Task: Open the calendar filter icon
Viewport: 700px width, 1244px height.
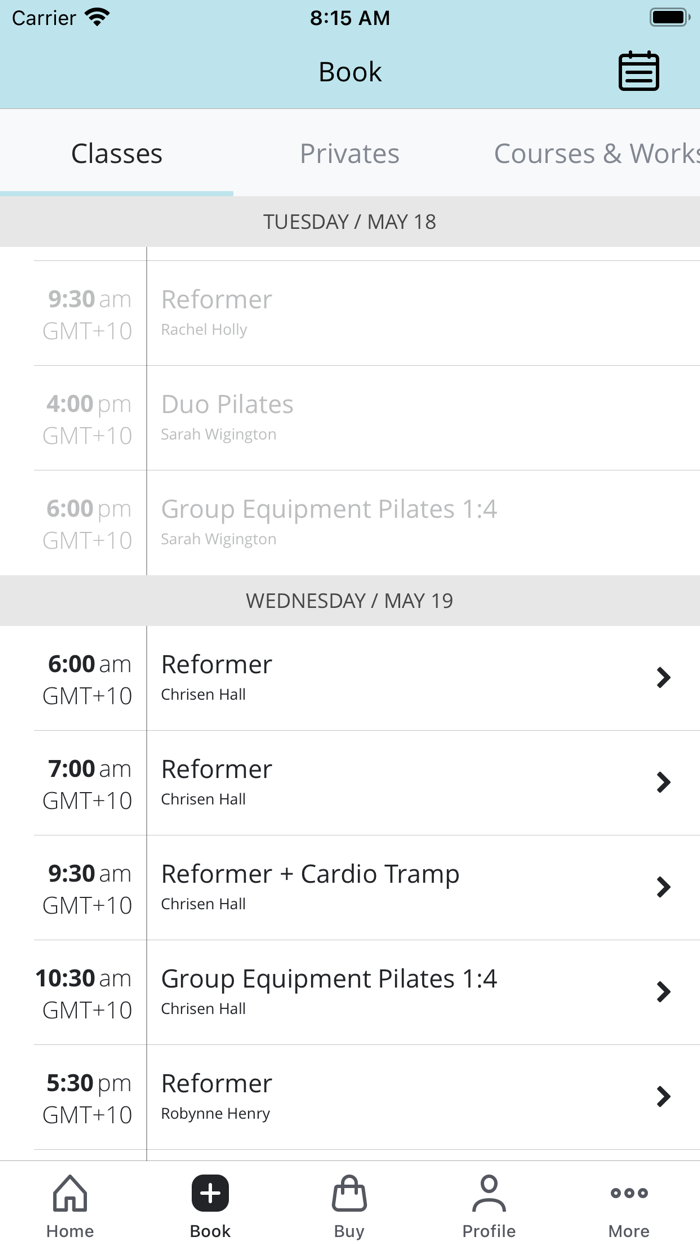Action: pyautogui.click(x=638, y=71)
